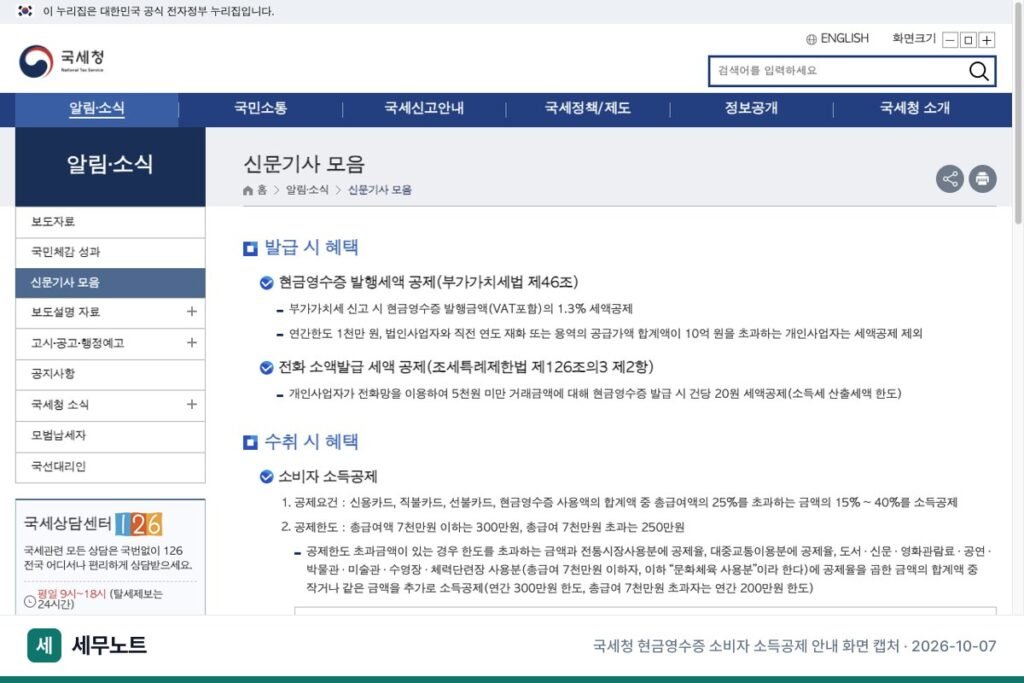Click the 발급 시 혜택 heading
Image resolution: width=1024 pixels, height=683 pixels.
(311, 247)
